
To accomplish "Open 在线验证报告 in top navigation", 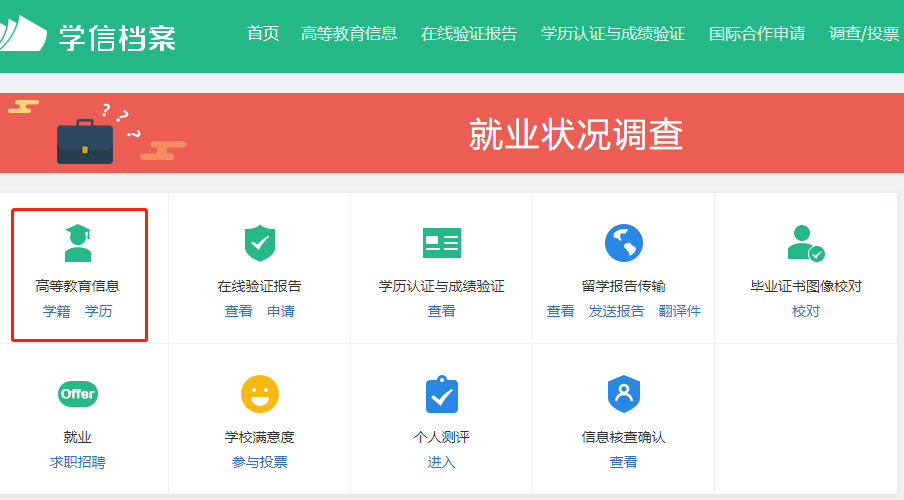I will 469,34.
